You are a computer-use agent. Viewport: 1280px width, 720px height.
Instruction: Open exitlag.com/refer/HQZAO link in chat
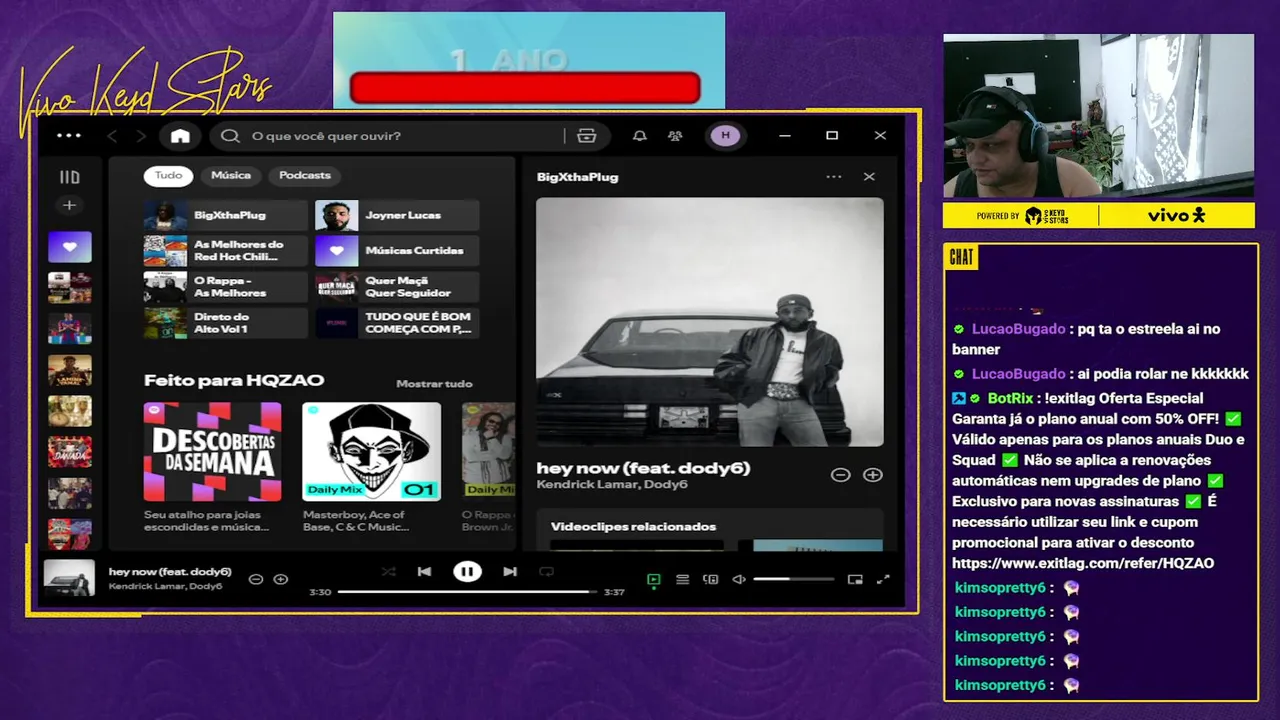click(x=1083, y=564)
